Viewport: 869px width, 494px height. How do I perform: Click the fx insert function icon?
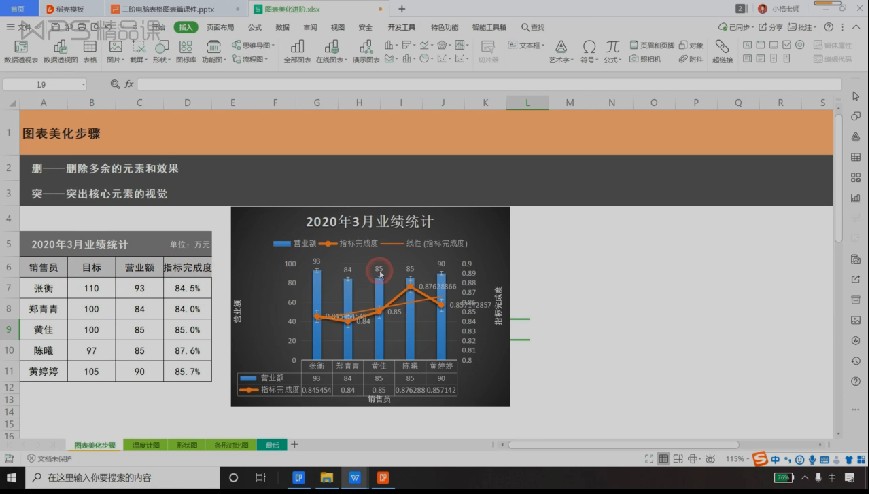(129, 84)
